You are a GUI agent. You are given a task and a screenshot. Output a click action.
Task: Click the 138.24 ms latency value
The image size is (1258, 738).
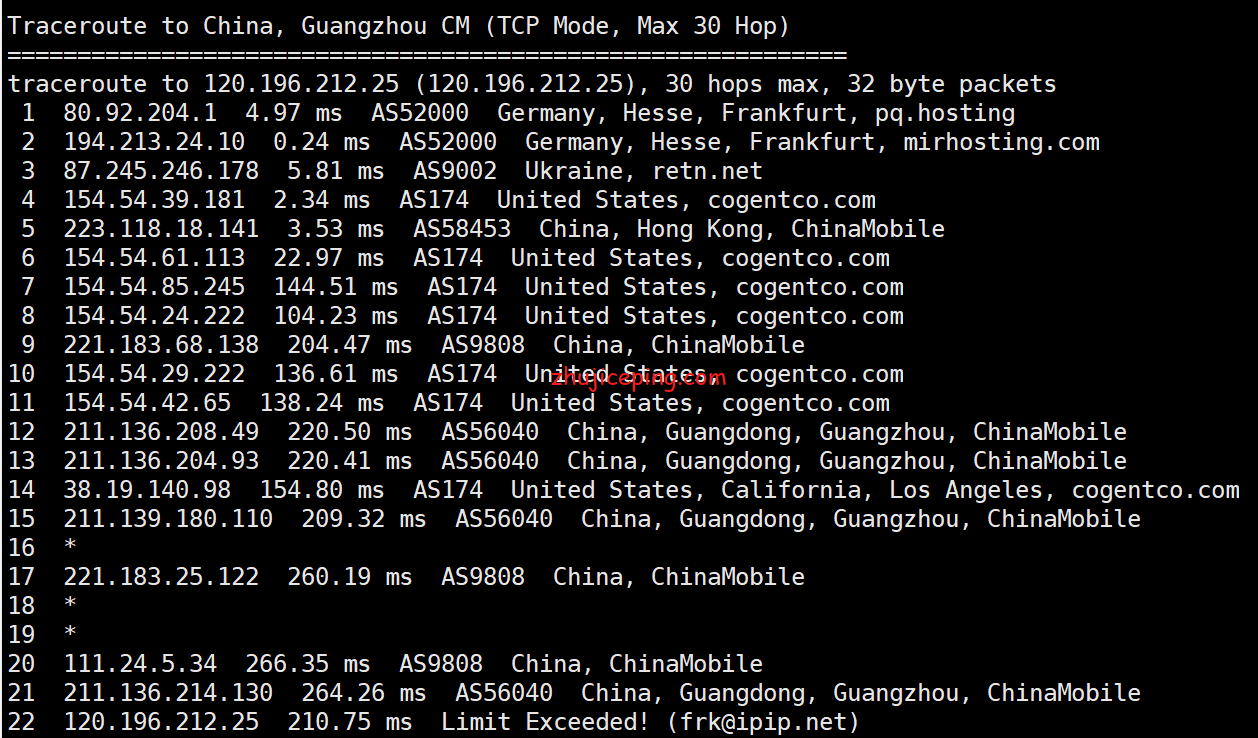point(322,403)
